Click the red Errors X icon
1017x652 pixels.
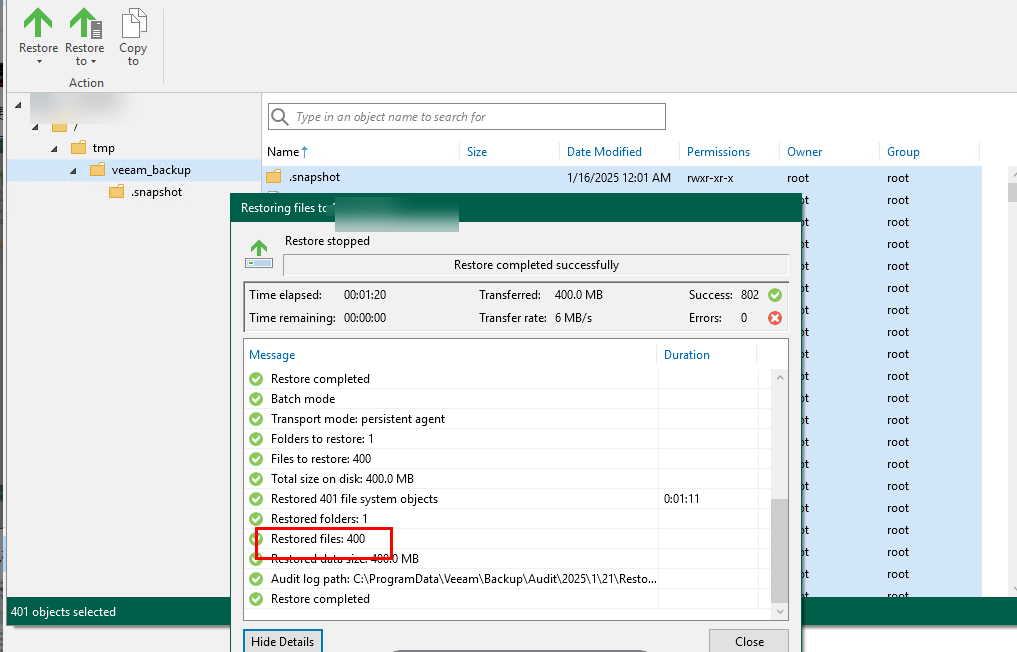coord(773,318)
